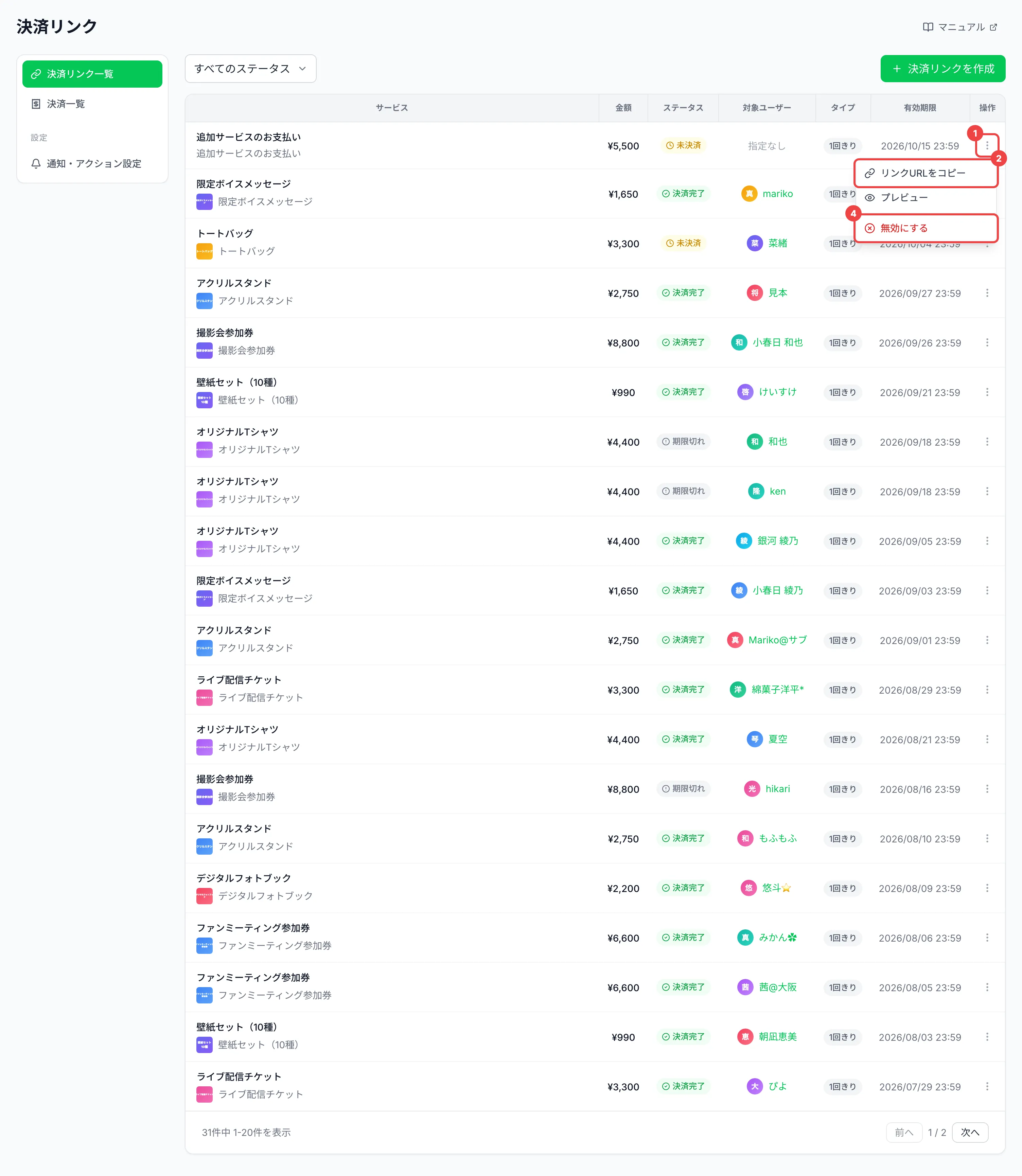Open 決済一覧 in the sidebar

92,104
